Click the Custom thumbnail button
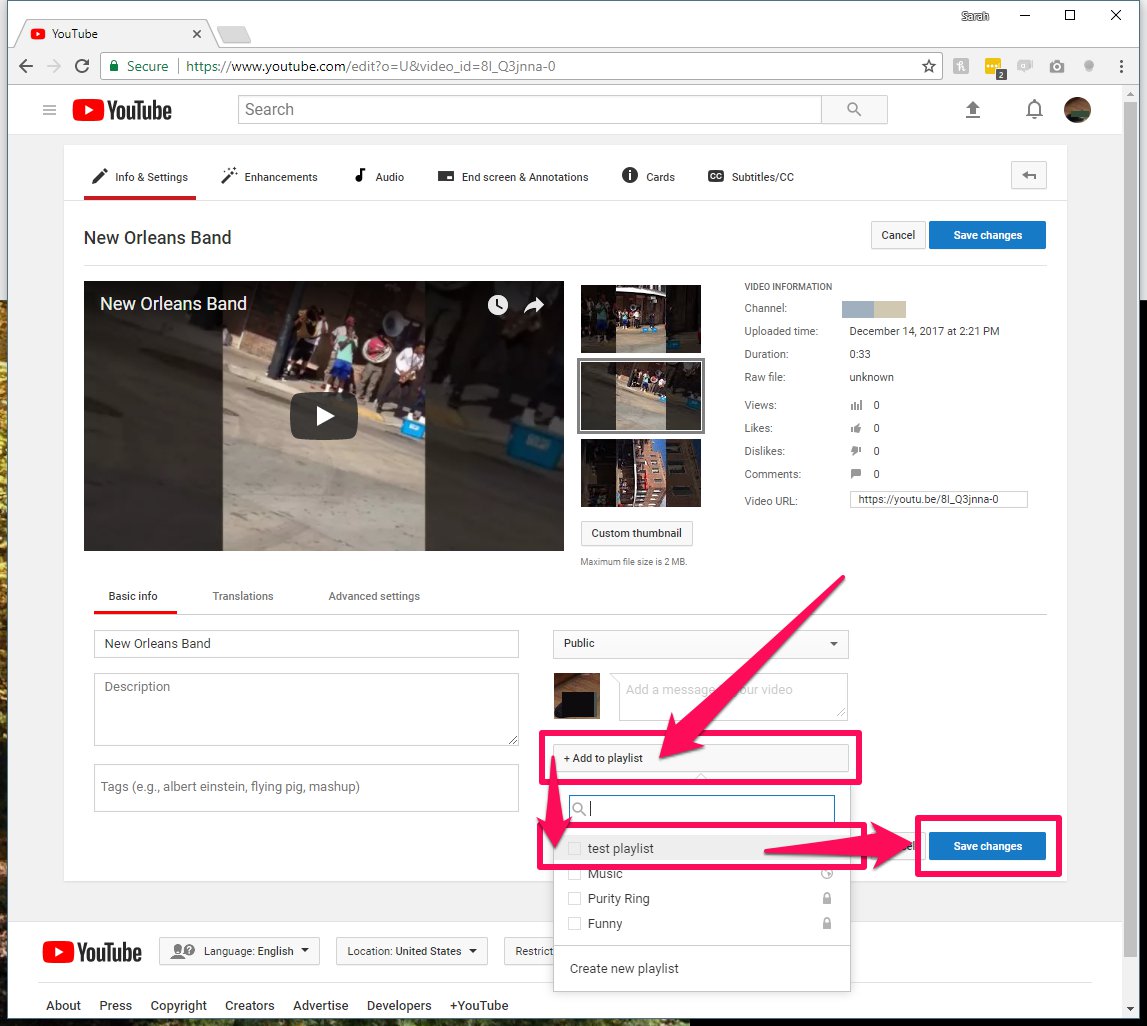 coord(636,533)
